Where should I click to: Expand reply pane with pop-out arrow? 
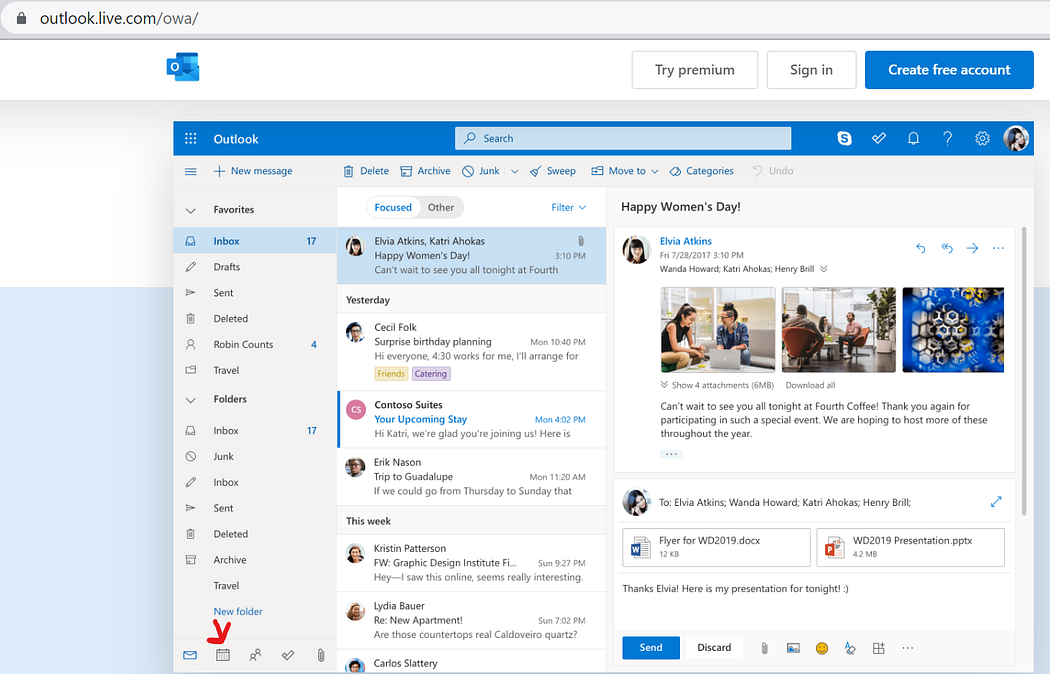pyautogui.click(x=996, y=501)
